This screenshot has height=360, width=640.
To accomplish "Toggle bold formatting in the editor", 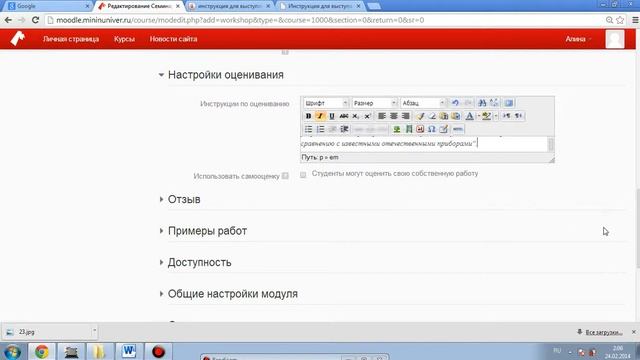I will point(309,116).
